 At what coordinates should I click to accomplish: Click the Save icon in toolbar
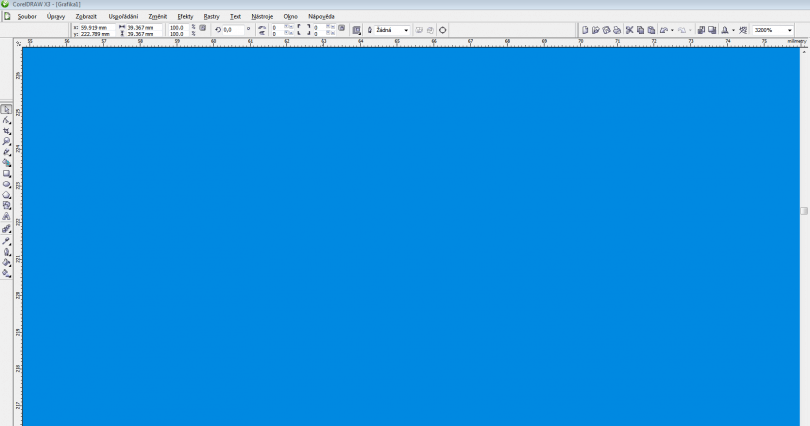(x=606, y=30)
